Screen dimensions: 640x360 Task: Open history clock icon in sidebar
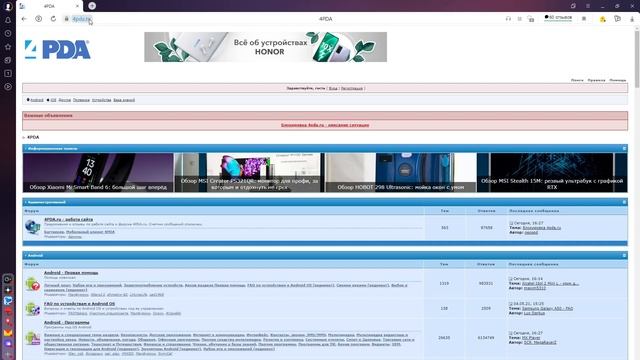pyautogui.click(x=8, y=33)
